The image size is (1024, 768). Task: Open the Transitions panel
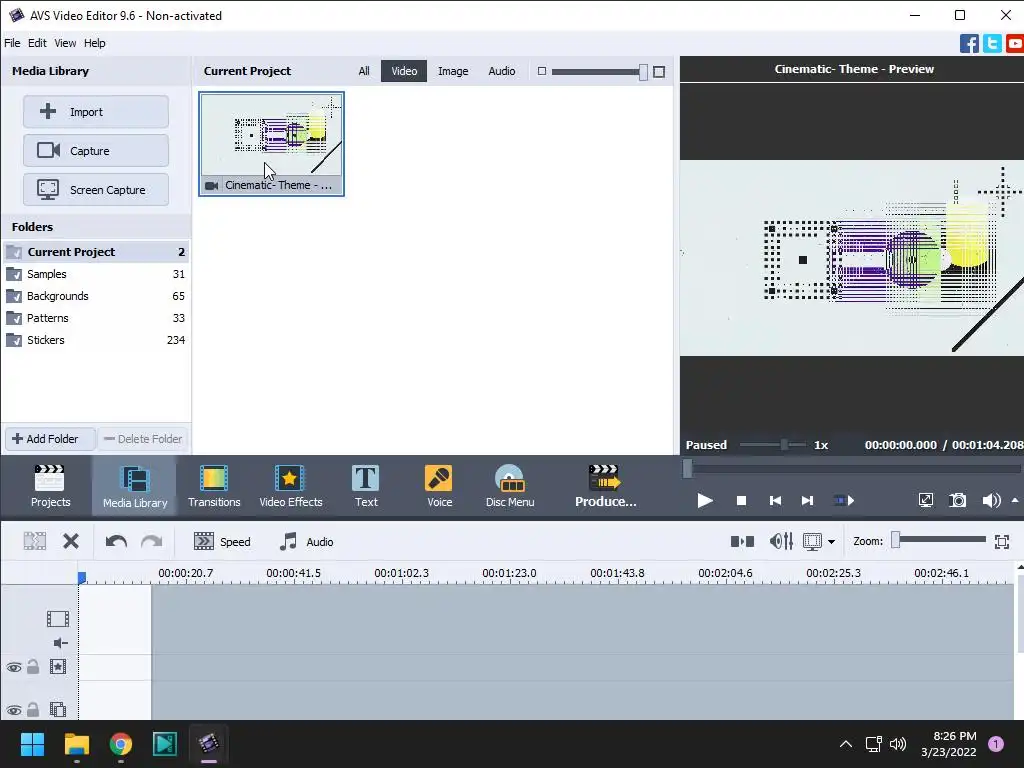pyautogui.click(x=214, y=486)
